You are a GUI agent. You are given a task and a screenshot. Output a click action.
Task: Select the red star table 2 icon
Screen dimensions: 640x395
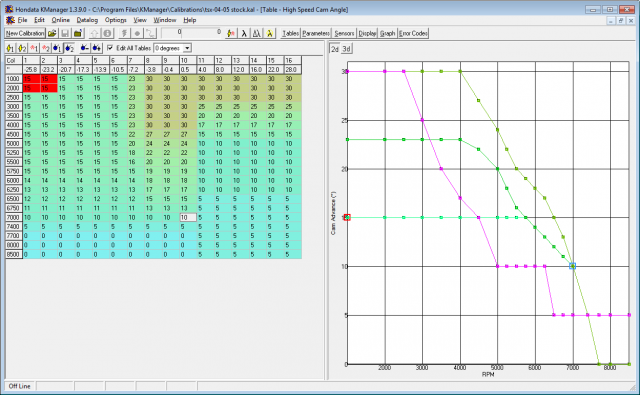click(45, 48)
